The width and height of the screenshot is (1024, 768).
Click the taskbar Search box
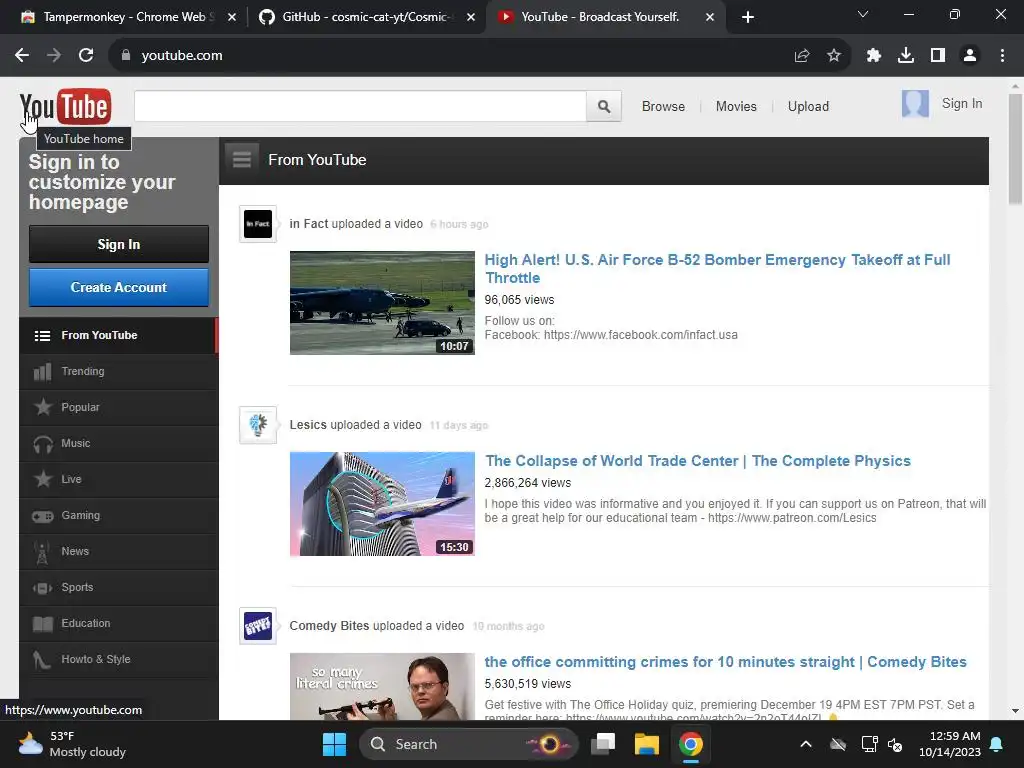click(469, 744)
